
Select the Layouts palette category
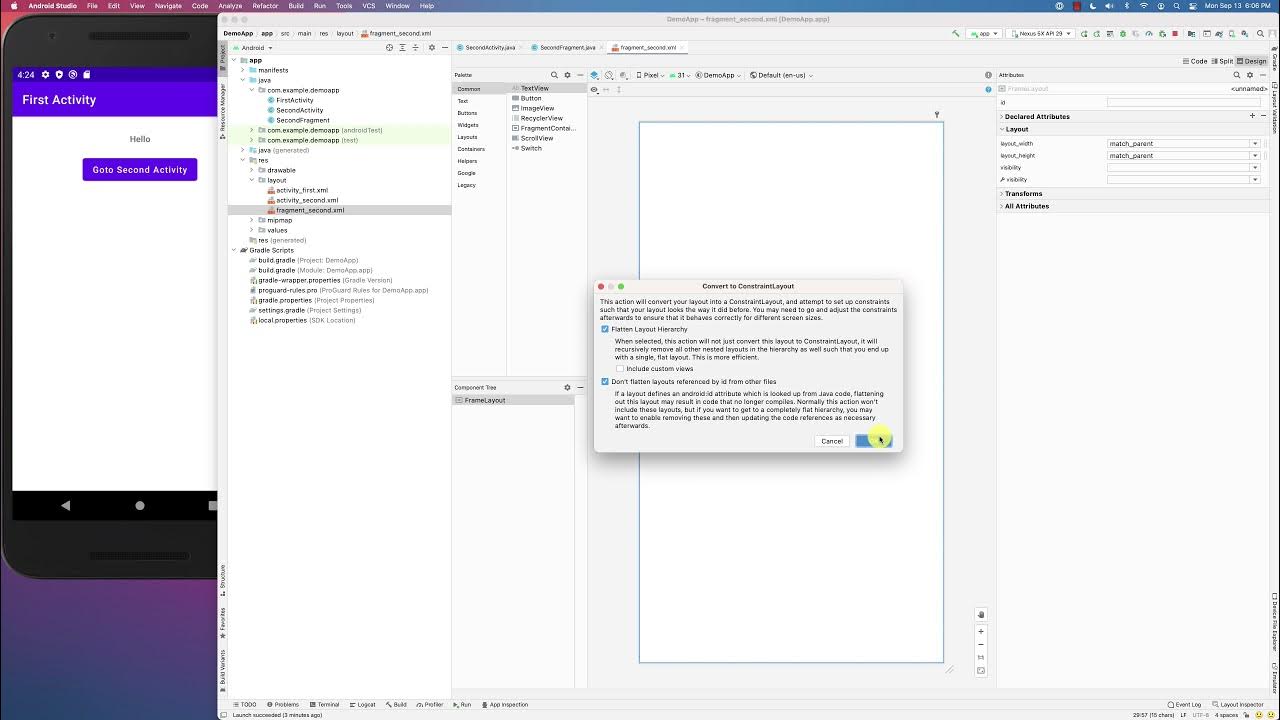(468, 137)
